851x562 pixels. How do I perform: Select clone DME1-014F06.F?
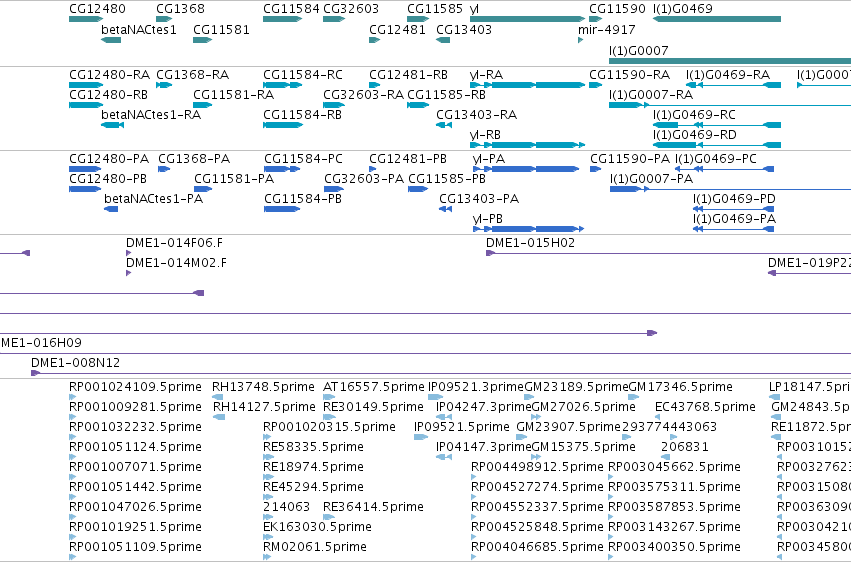174,242
